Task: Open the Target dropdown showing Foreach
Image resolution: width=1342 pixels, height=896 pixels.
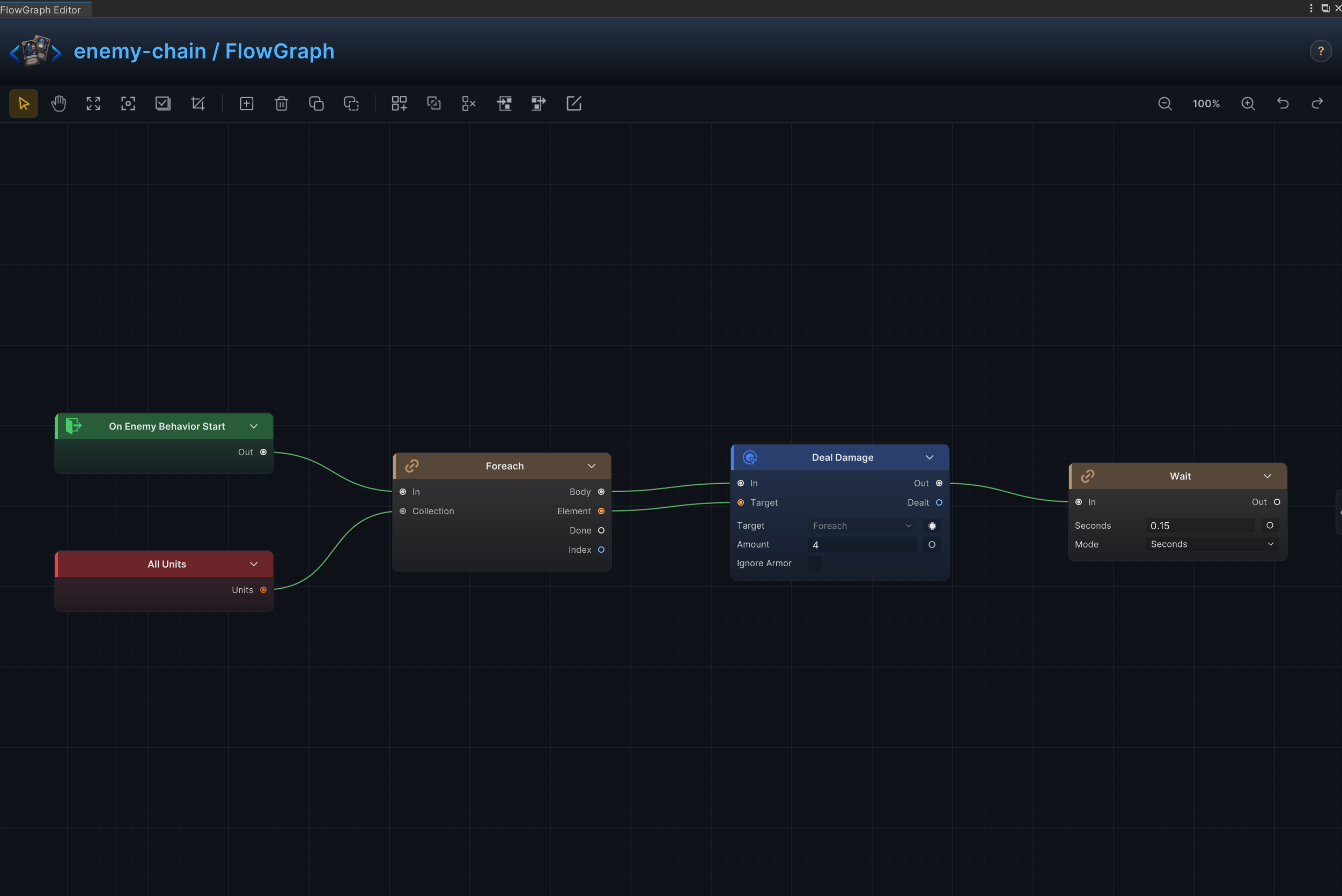Action: coord(862,525)
